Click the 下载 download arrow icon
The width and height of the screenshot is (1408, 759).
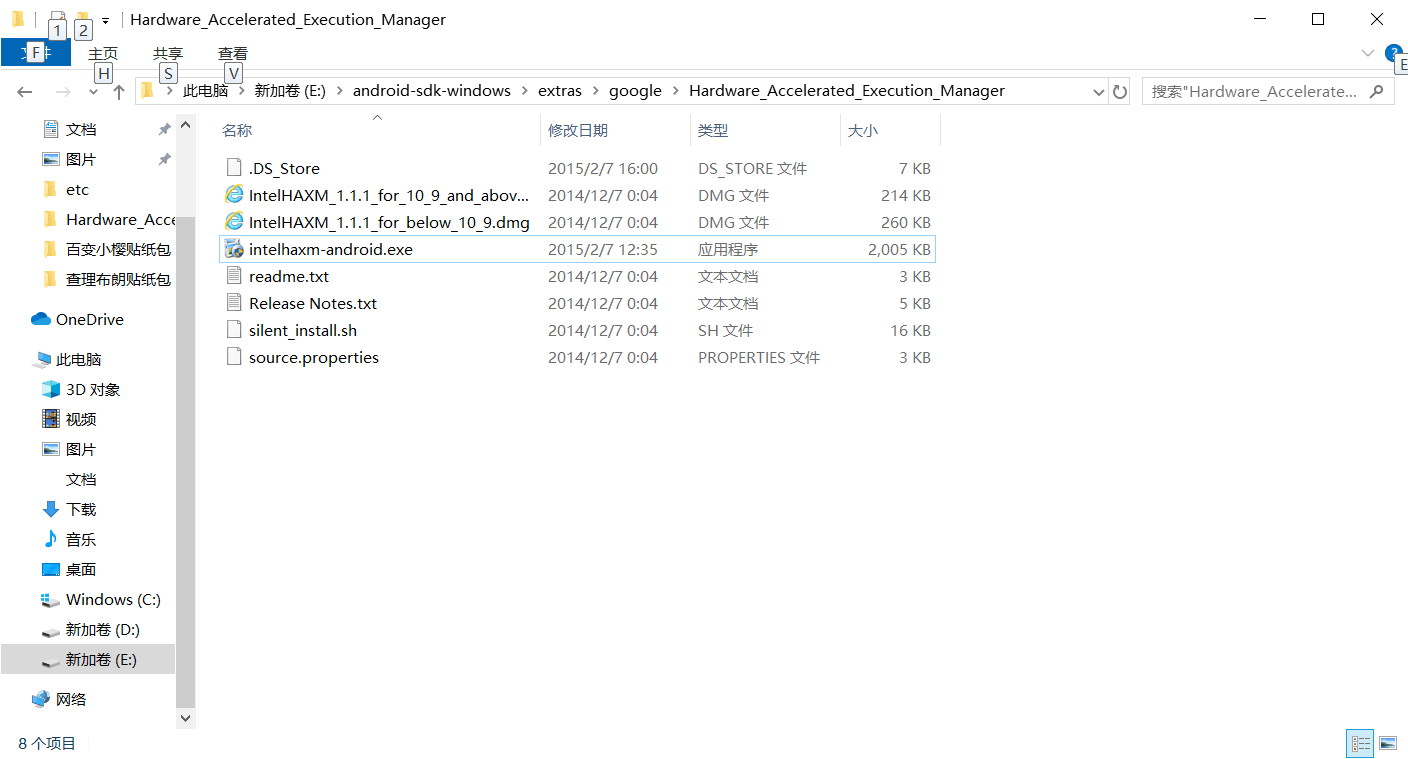tap(51, 509)
